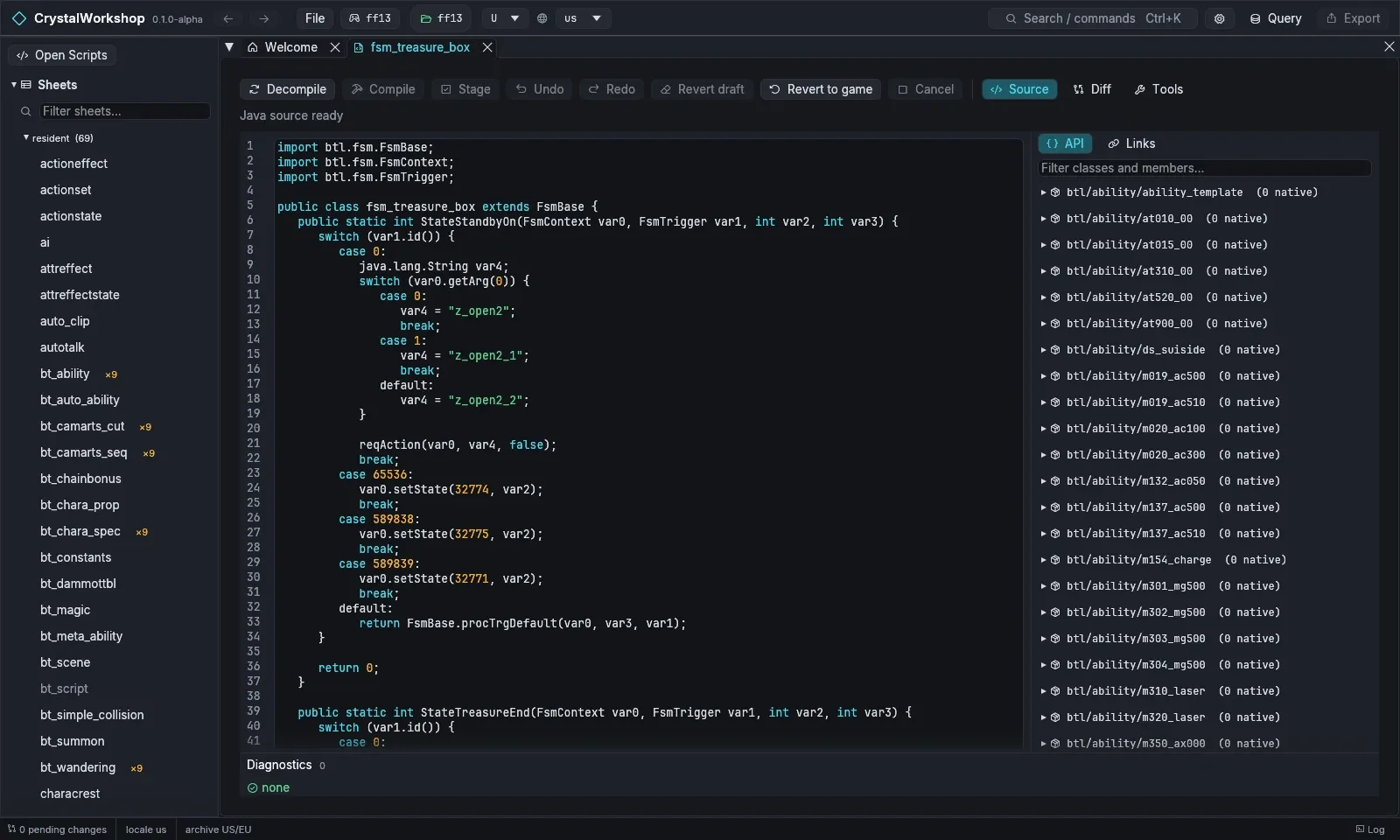
Task: Focus the Filter classes and members field
Action: coord(1204,168)
